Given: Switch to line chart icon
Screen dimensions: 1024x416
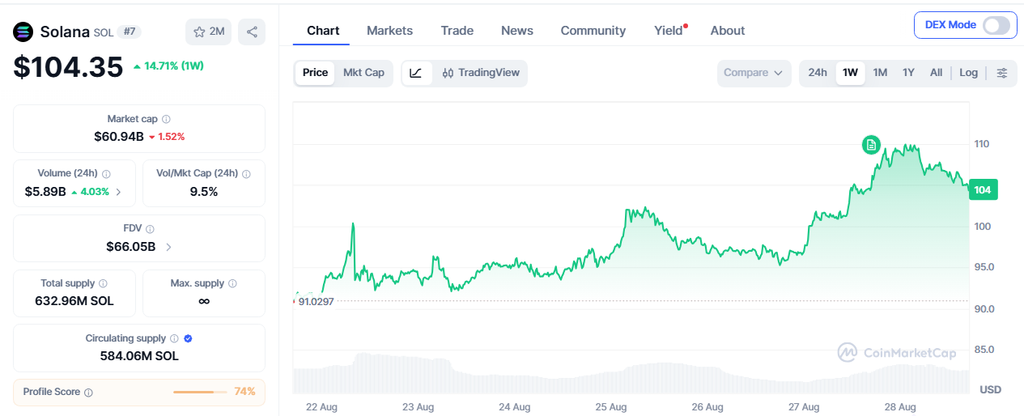Looking at the screenshot, I should (416, 73).
